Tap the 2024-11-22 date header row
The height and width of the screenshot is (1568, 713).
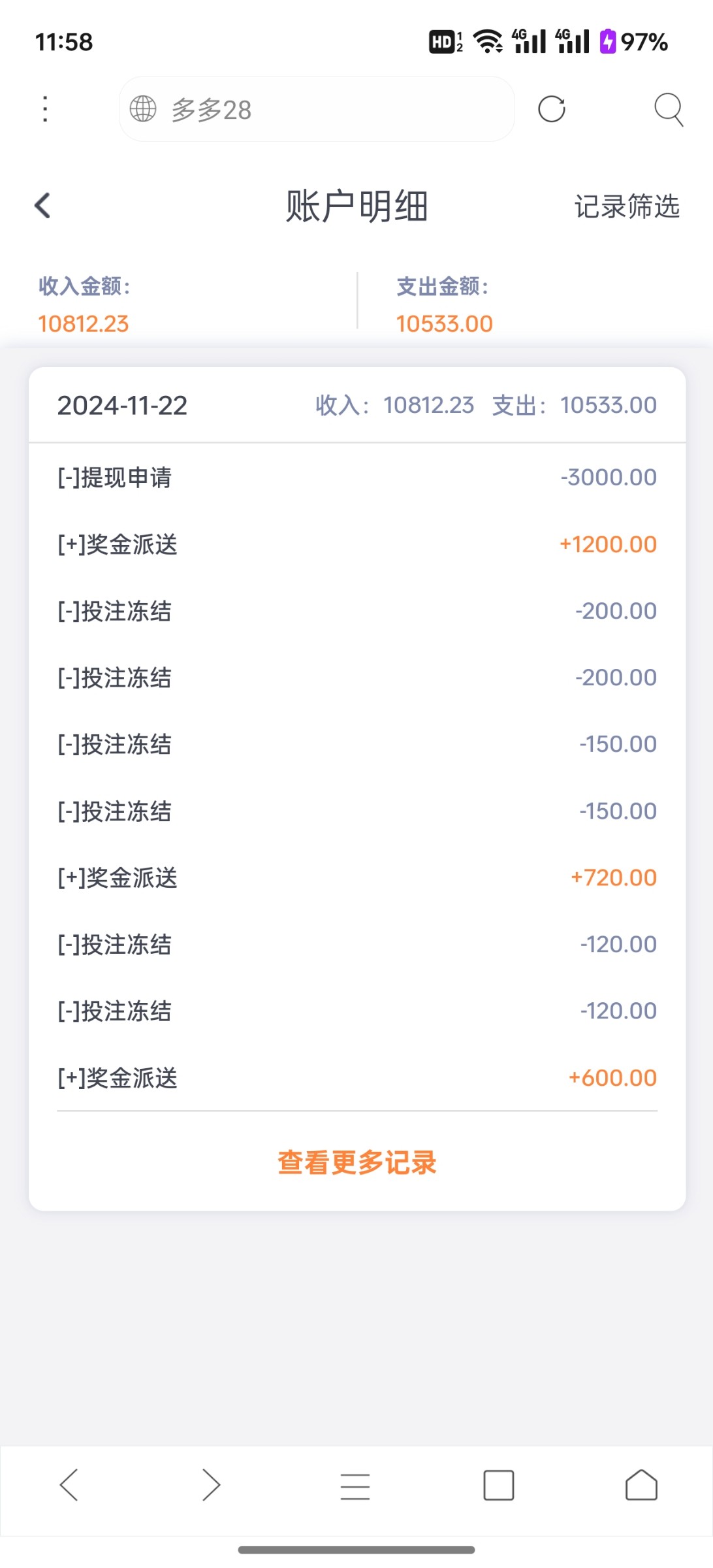click(356, 405)
